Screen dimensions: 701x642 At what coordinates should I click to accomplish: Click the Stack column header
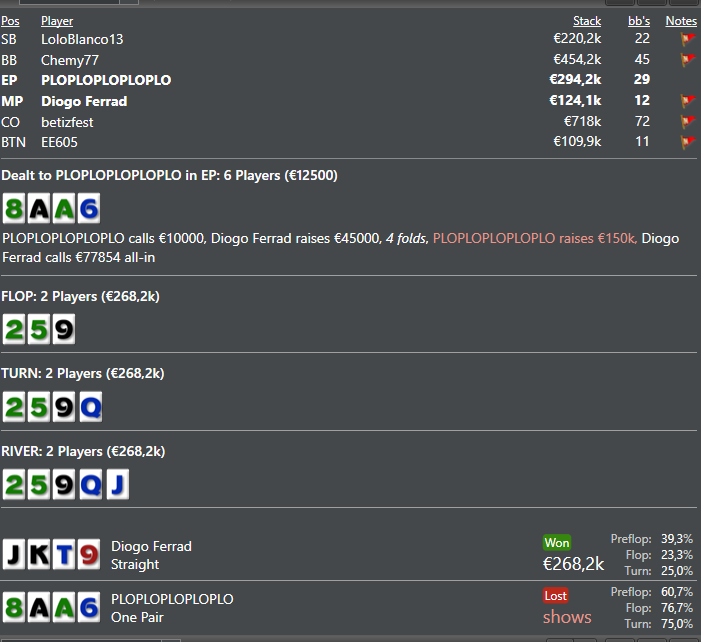(587, 21)
